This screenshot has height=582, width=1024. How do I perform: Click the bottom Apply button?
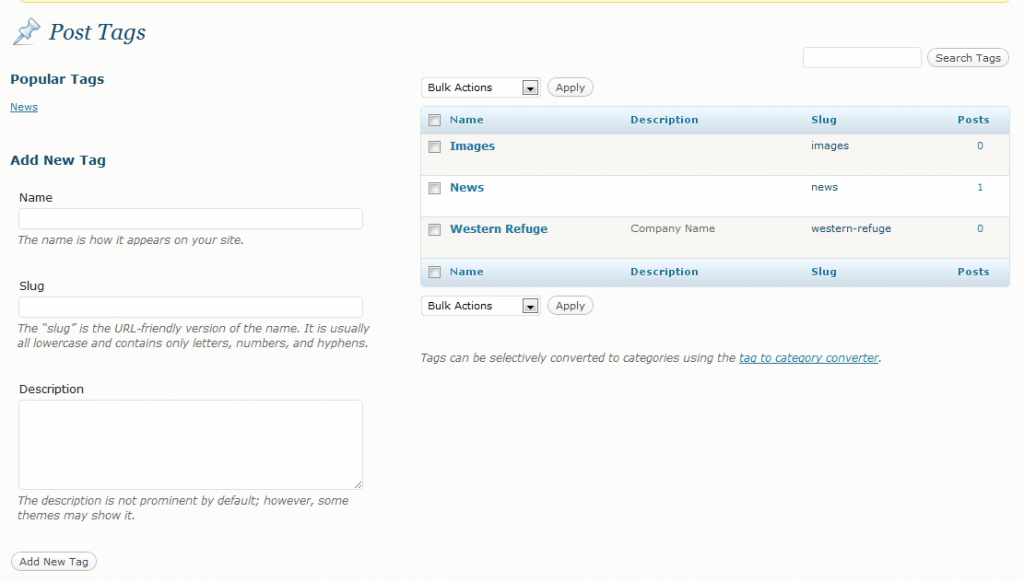(570, 305)
